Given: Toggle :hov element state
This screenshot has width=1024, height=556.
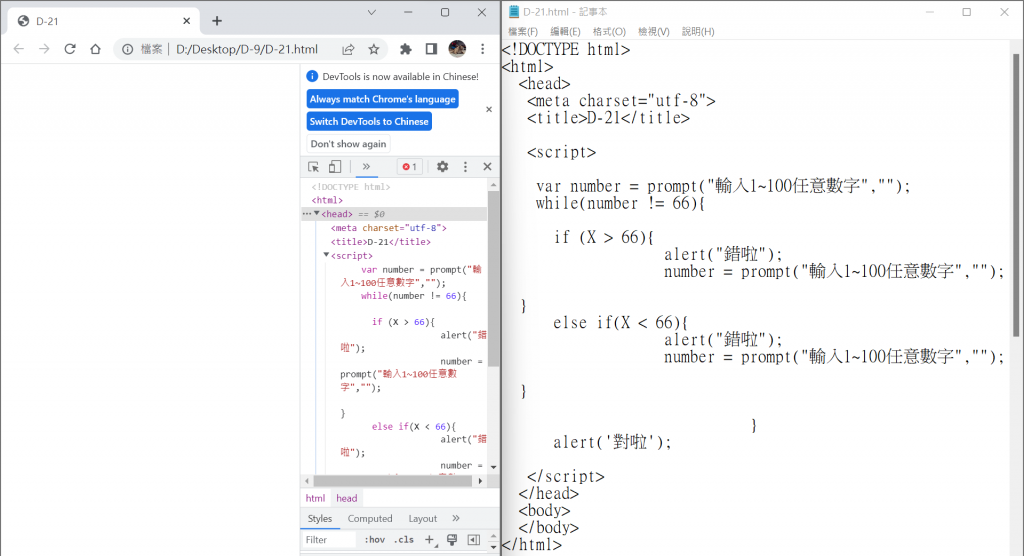Looking at the screenshot, I should point(374,540).
